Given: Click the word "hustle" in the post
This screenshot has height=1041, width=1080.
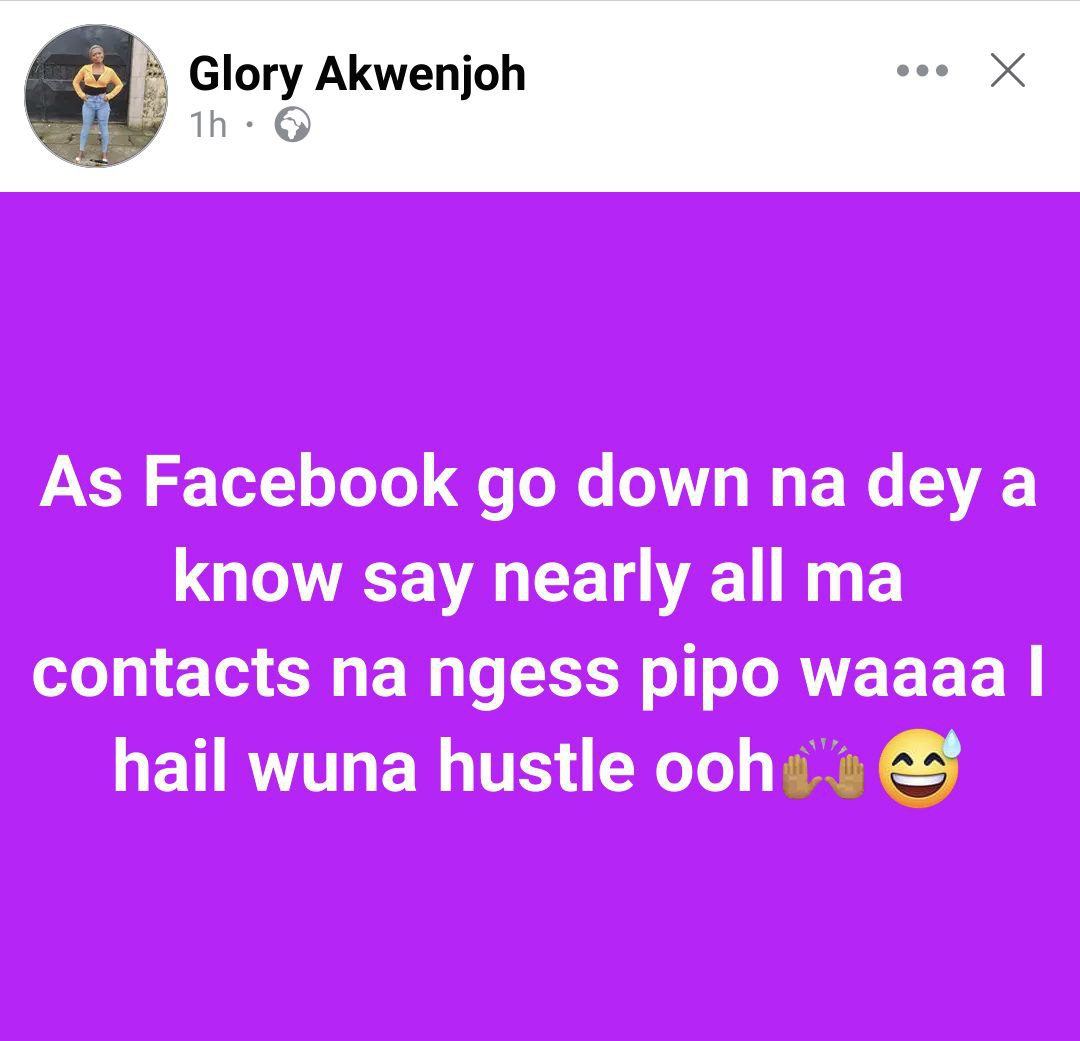Looking at the screenshot, I should (x=537, y=765).
